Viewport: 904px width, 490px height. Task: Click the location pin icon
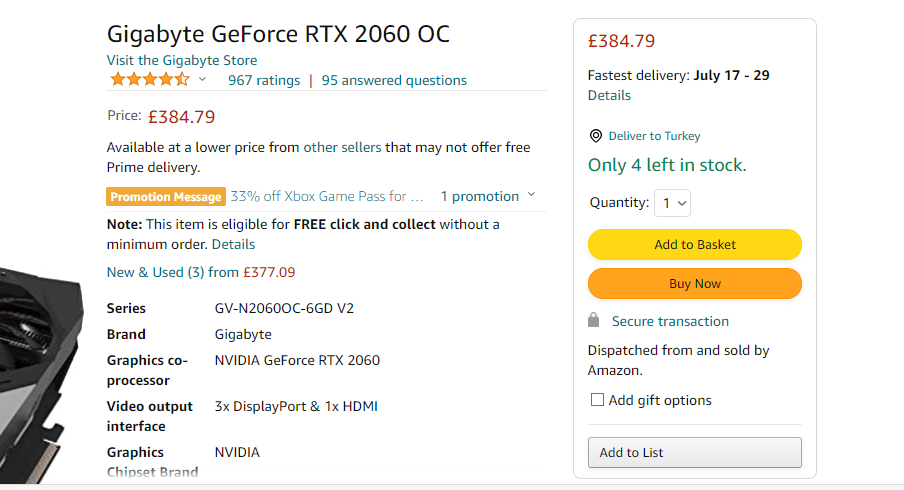596,136
